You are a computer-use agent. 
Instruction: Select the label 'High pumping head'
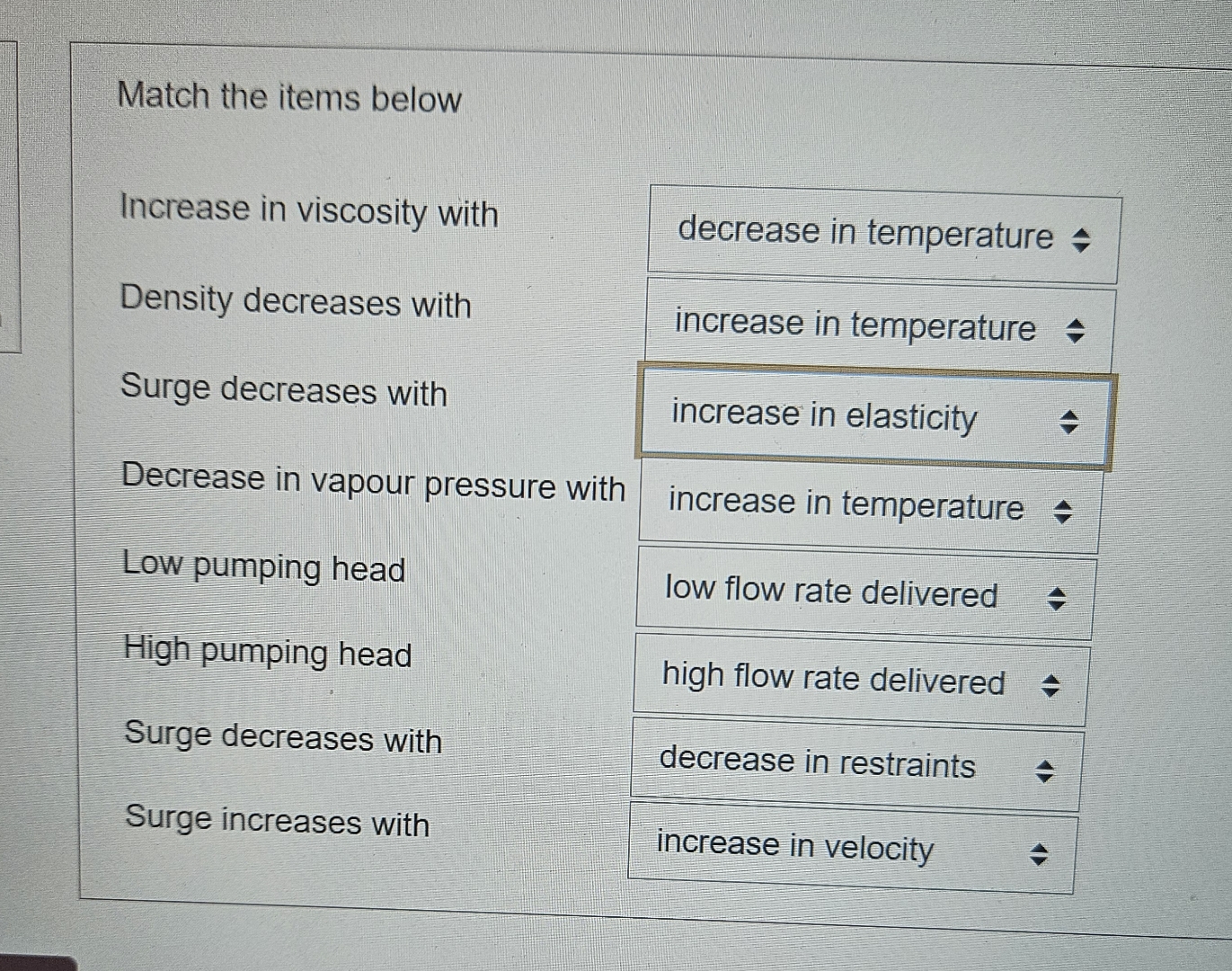point(266,653)
